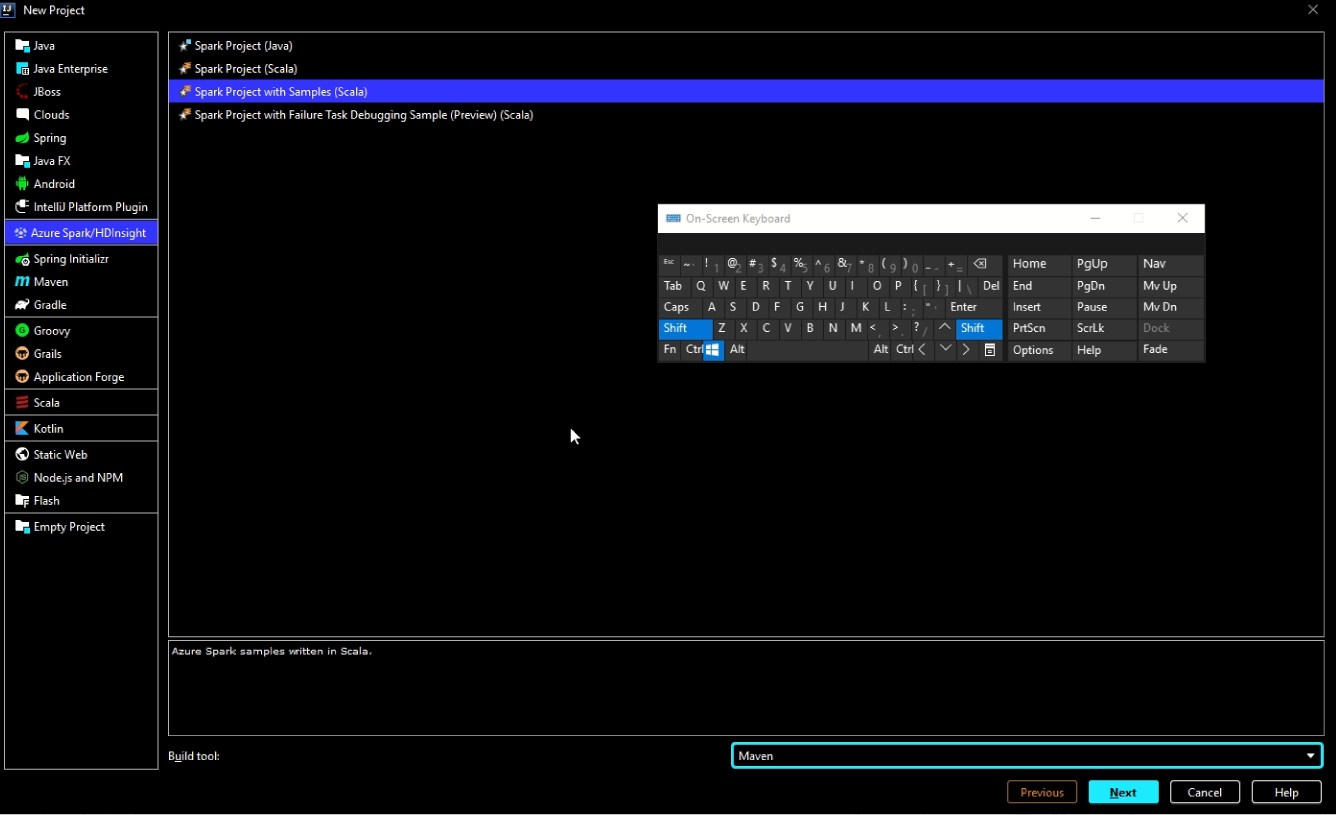The image size is (1336, 815).
Task: Select Kotlin project category
Action: click(81, 429)
